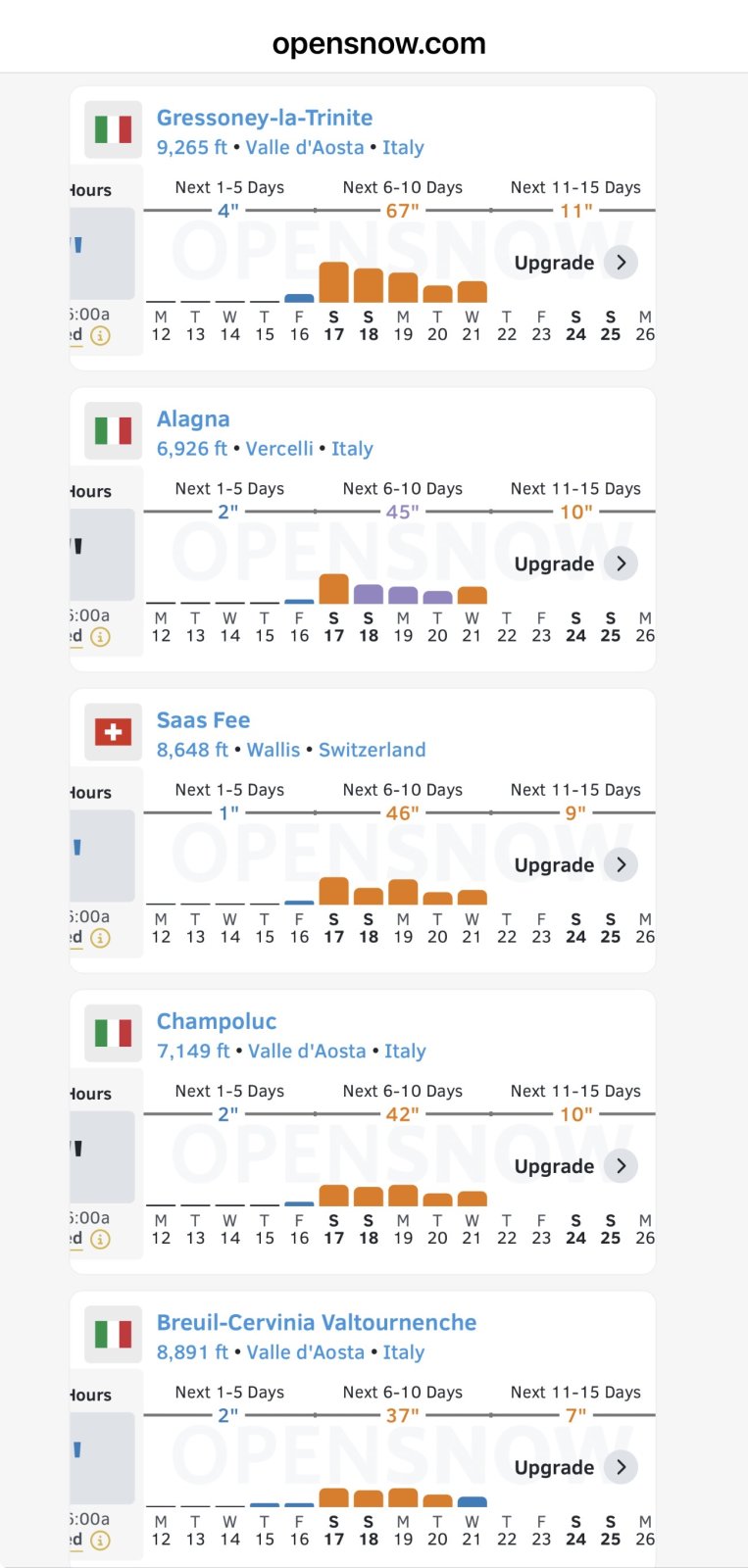Click the Upgrade text in Champoluc card
The image size is (748, 1568).
pyautogui.click(x=554, y=1166)
